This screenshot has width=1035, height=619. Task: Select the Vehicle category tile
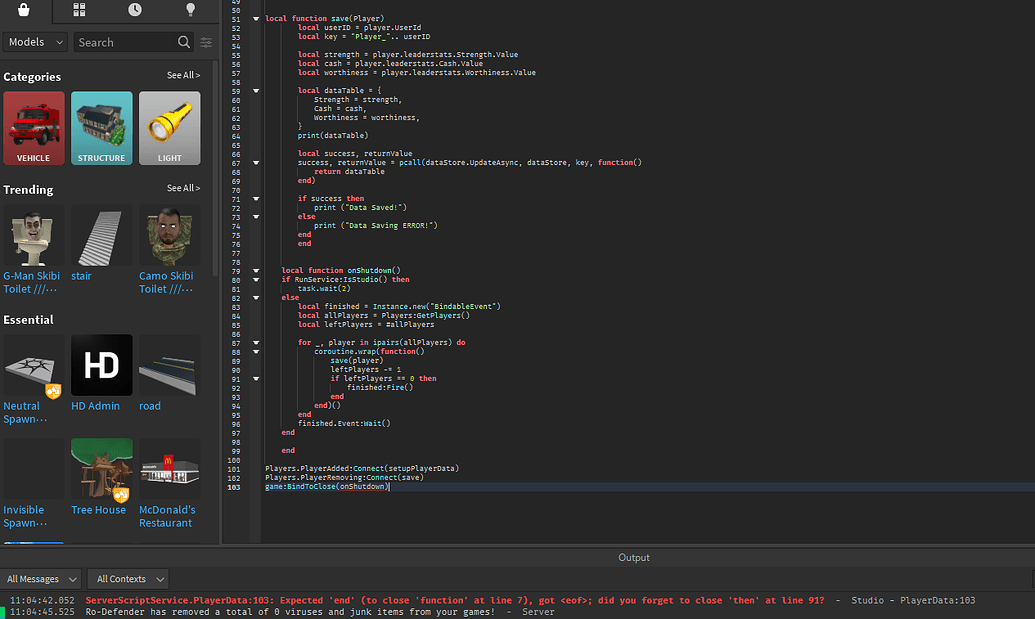(33, 128)
